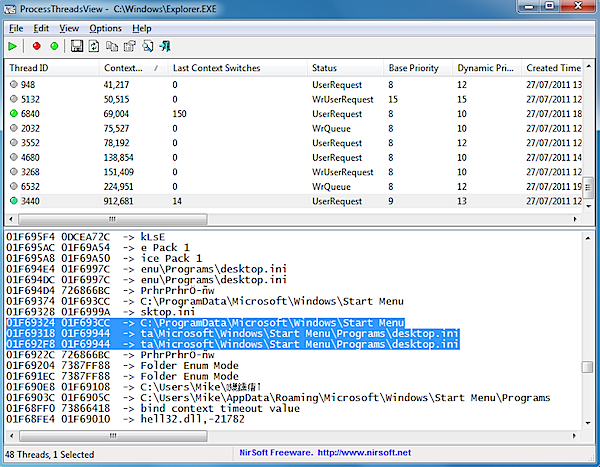The image size is (600, 467).
Task: Click the find icon in toolbar
Action: 148,46
